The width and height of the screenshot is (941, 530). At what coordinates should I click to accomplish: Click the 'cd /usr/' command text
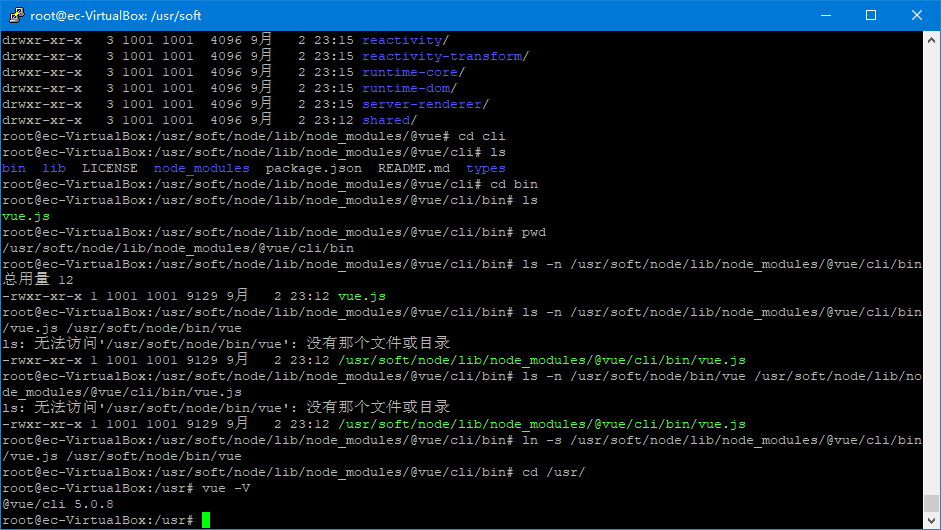point(553,472)
